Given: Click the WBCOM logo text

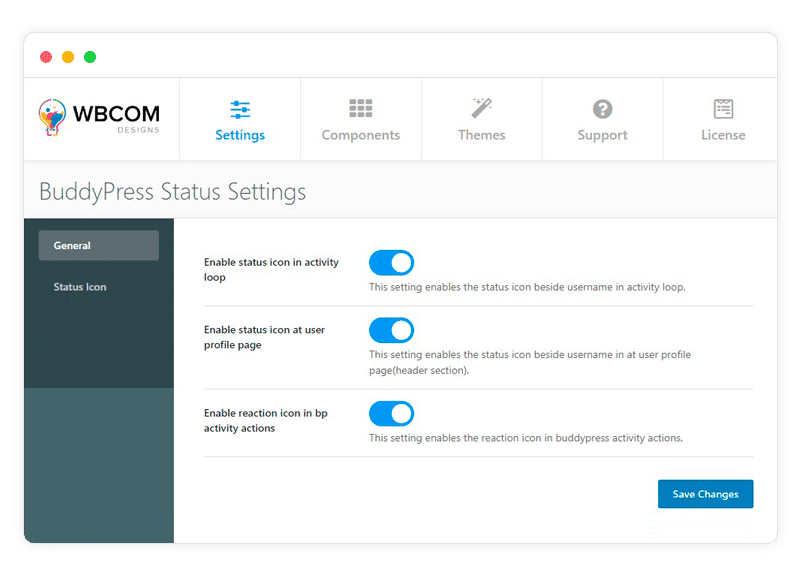Looking at the screenshot, I should 116,114.
